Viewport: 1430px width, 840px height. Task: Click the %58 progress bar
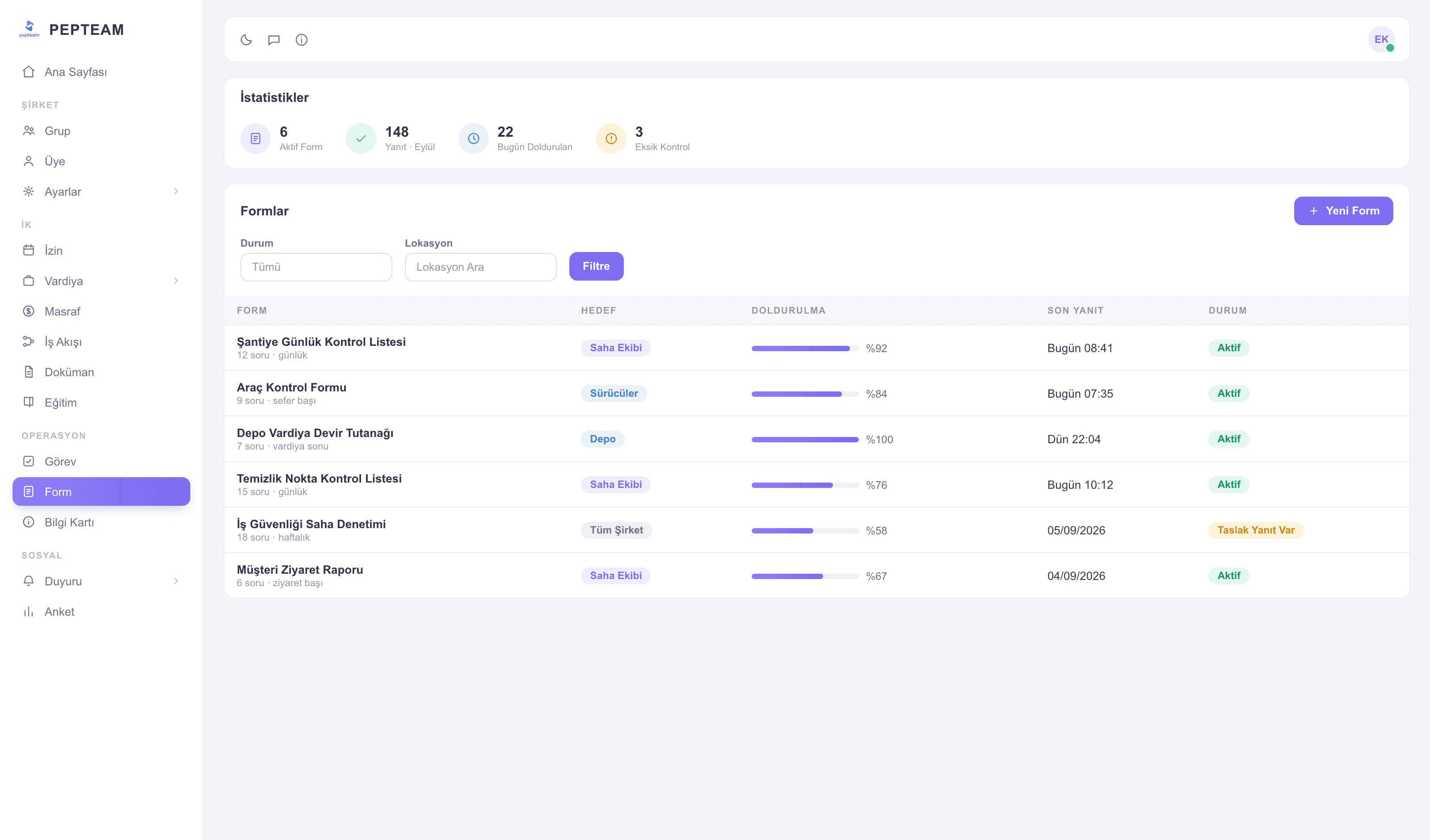[805, 531]
